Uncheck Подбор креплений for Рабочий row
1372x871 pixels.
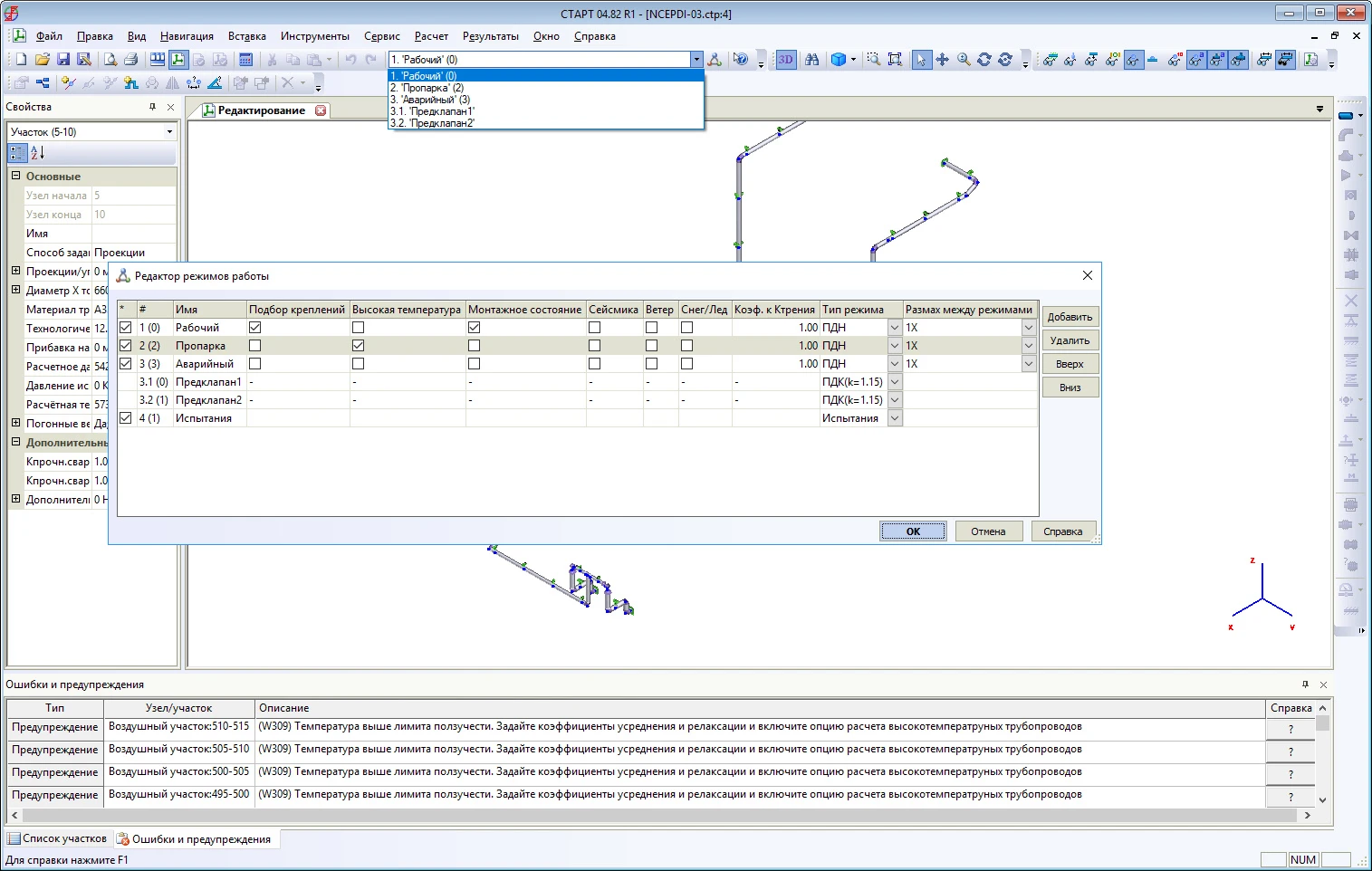(255, 328)
